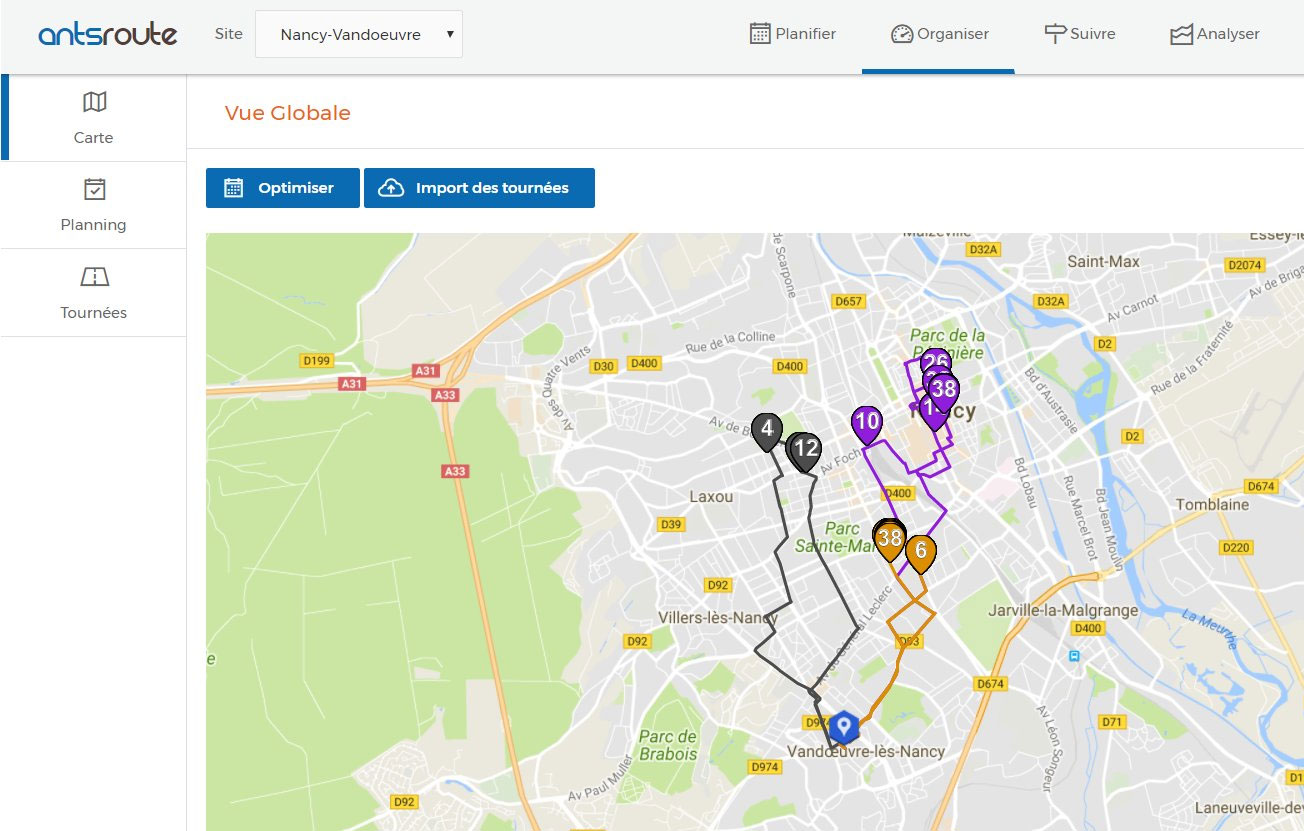Click the transit station icon near Jarville
This screenshot has width=1304, height=831.
click(1074, 657)
